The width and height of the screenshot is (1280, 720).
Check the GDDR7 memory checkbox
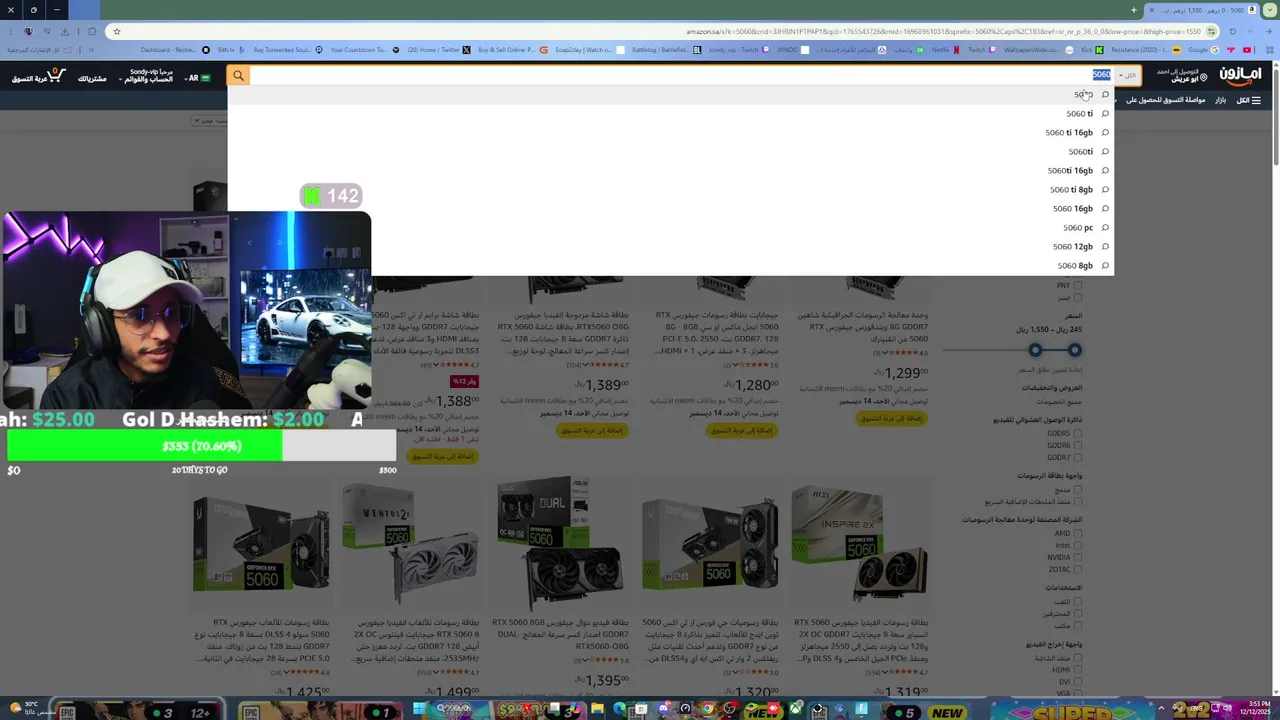(1077, 458)
